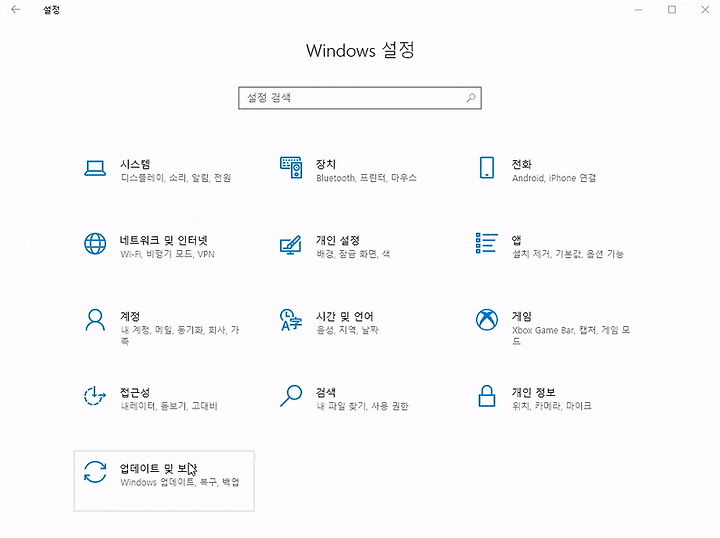Open the 개인 설정 title
720x538 pixels.
pos(338,240)
